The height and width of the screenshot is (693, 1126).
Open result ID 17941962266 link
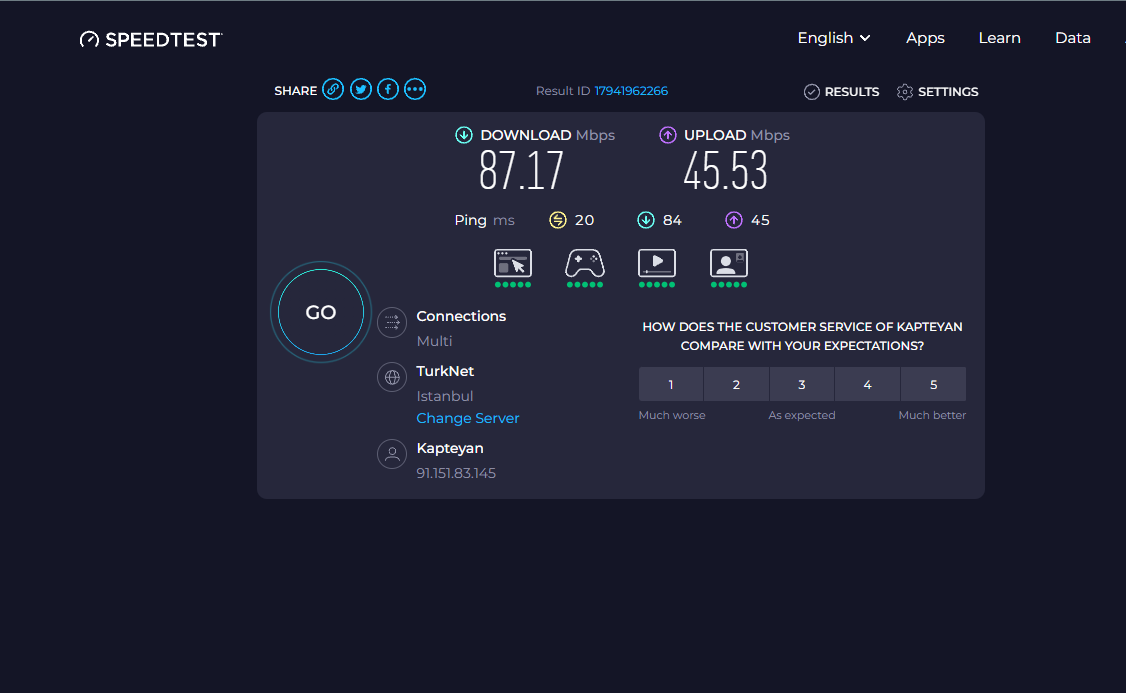(x=631, y=90)
